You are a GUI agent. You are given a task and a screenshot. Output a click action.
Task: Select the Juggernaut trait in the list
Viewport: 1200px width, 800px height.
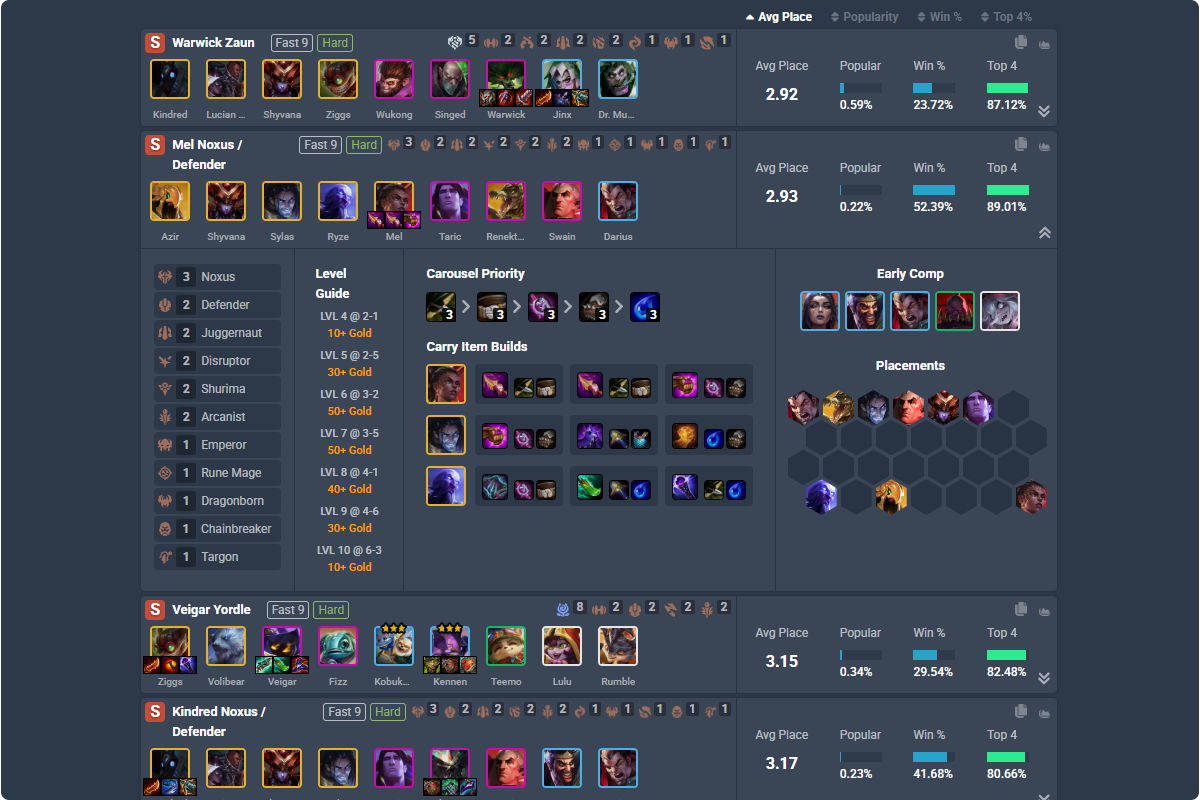(217, 333)
